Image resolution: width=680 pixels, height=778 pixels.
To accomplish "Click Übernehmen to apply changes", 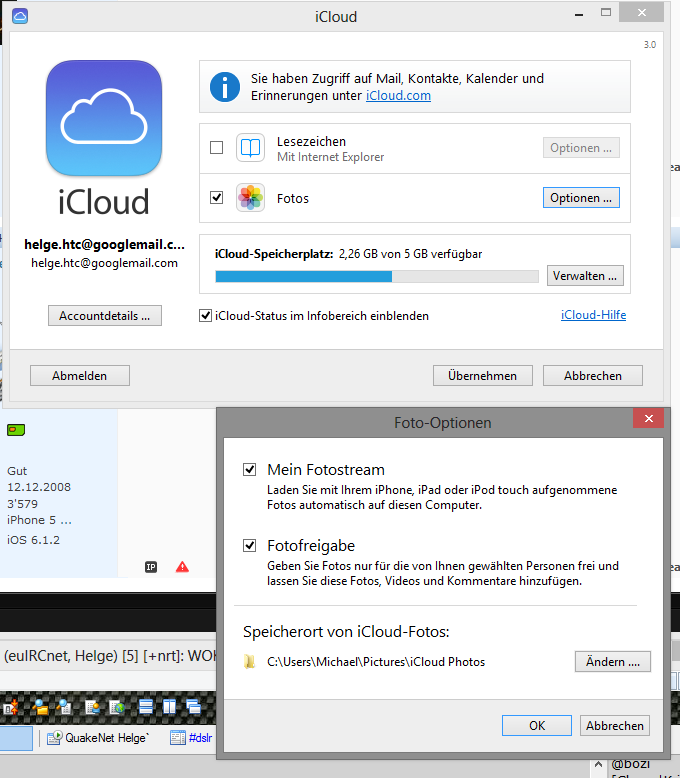I will pos(483,376).
